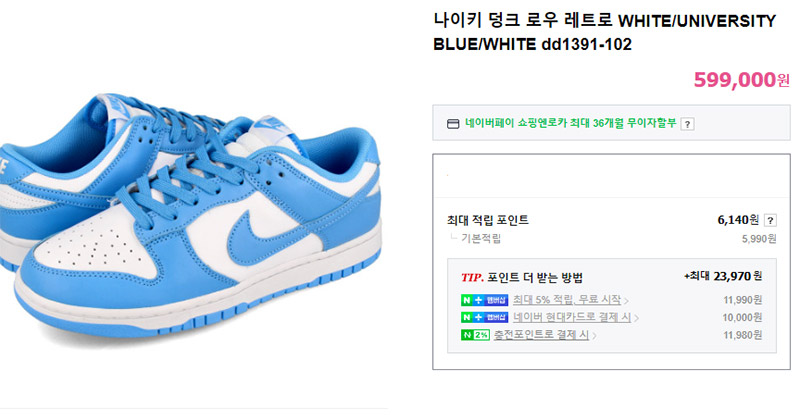The image size is (800, 420).
Task: Click the credit card icon beside Naver Pay text
Action: point(453,123)
